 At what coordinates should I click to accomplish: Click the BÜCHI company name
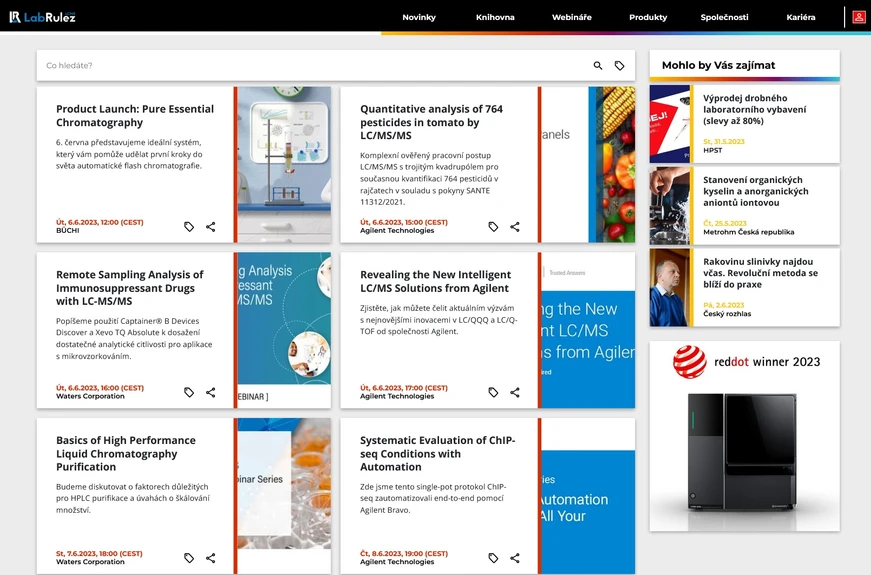click(x=68, y=231)
